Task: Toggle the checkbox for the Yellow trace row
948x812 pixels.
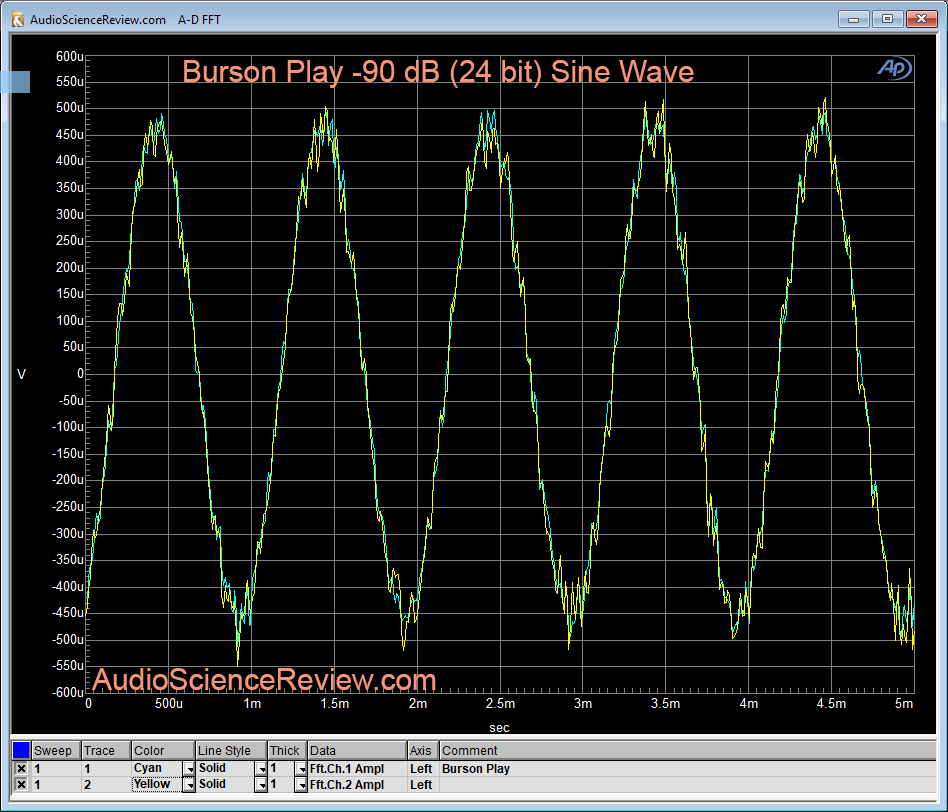Action: point(21,784)
